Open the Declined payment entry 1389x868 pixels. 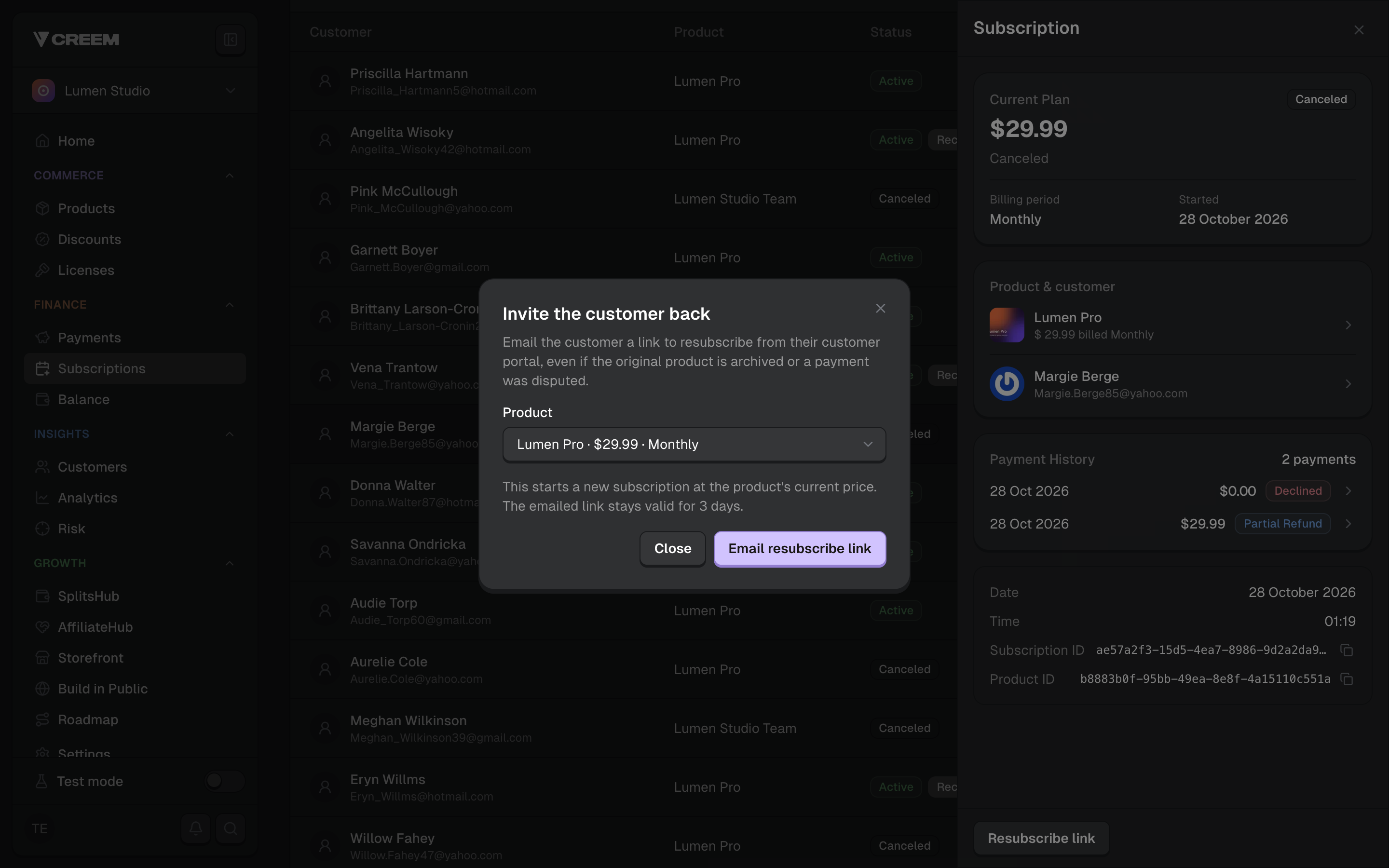(x=1172, y=491)
